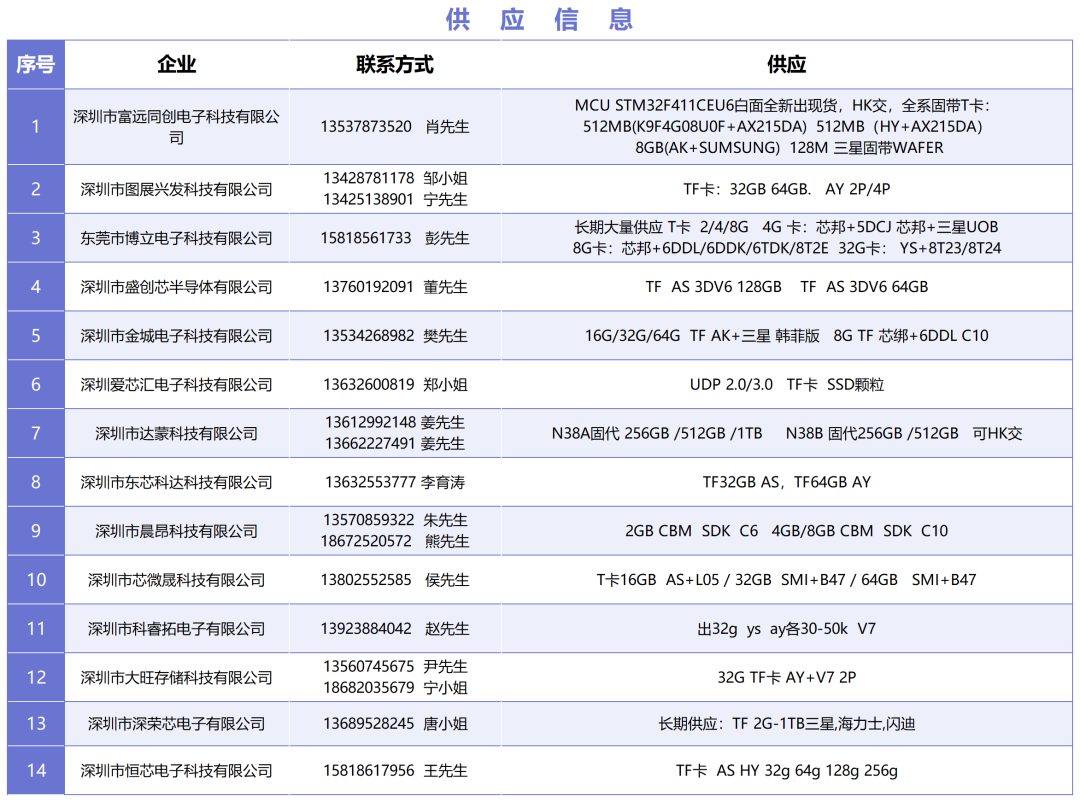Select supply text 出32g ys ay各30-50k V7

(787, 629)
